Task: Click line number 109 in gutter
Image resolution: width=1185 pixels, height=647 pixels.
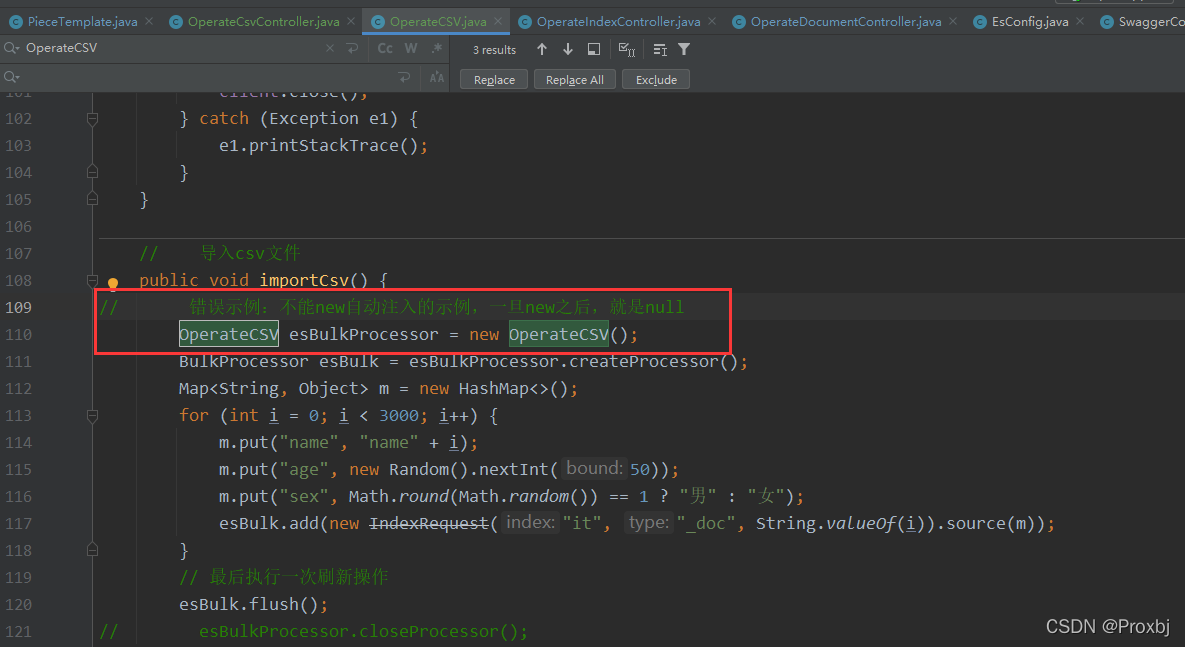Action: [18, 308]
